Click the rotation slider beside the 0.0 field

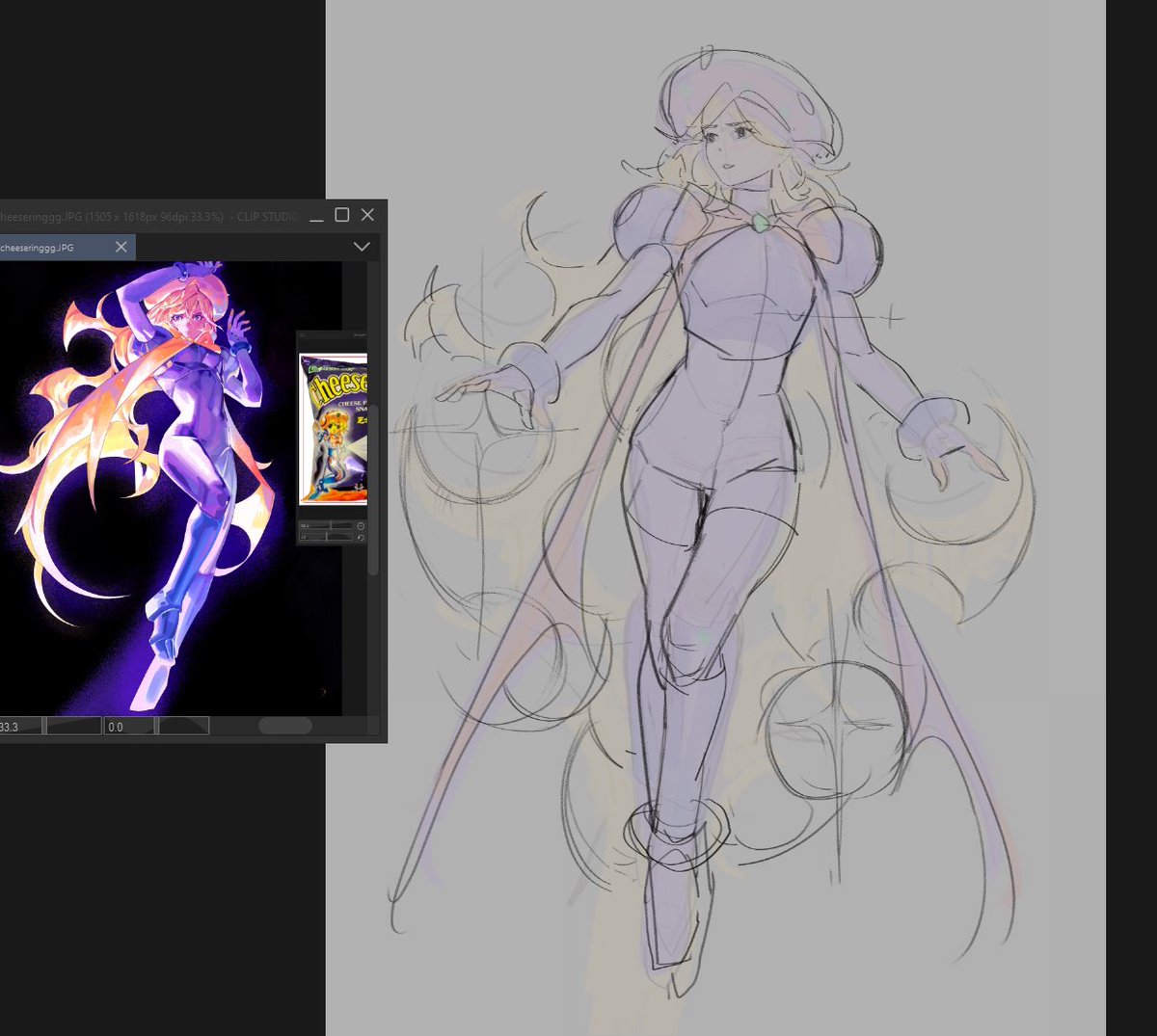pyautogui.click(x=183, y=726)
